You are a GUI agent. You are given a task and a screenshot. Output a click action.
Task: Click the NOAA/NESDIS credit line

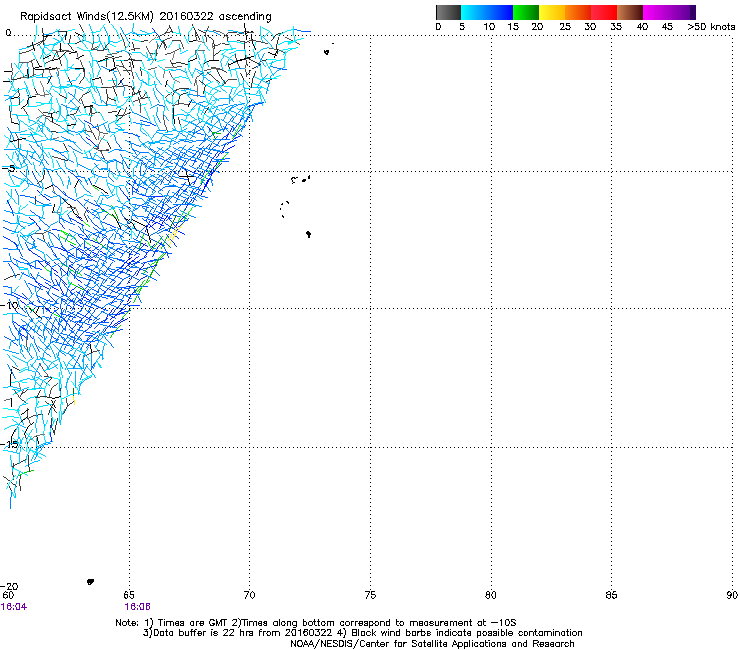click(x=432, y=644)
